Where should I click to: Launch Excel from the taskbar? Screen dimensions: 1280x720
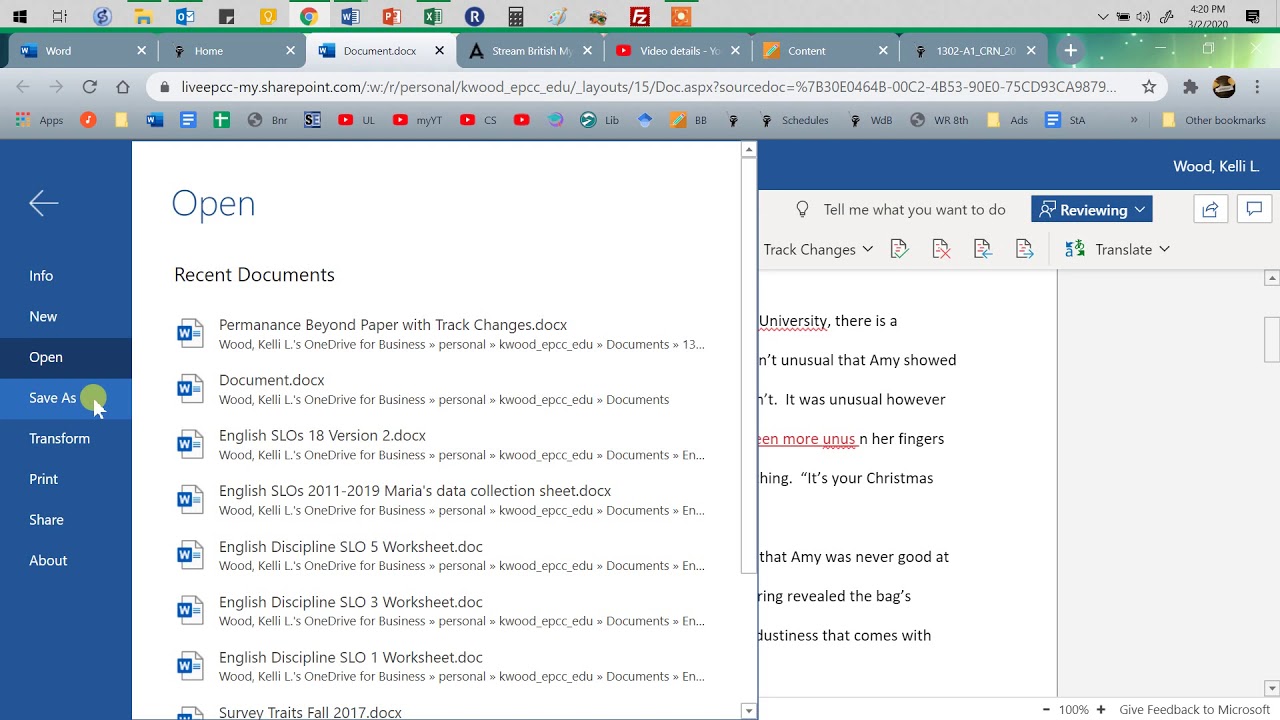click(x=432, y=16)
